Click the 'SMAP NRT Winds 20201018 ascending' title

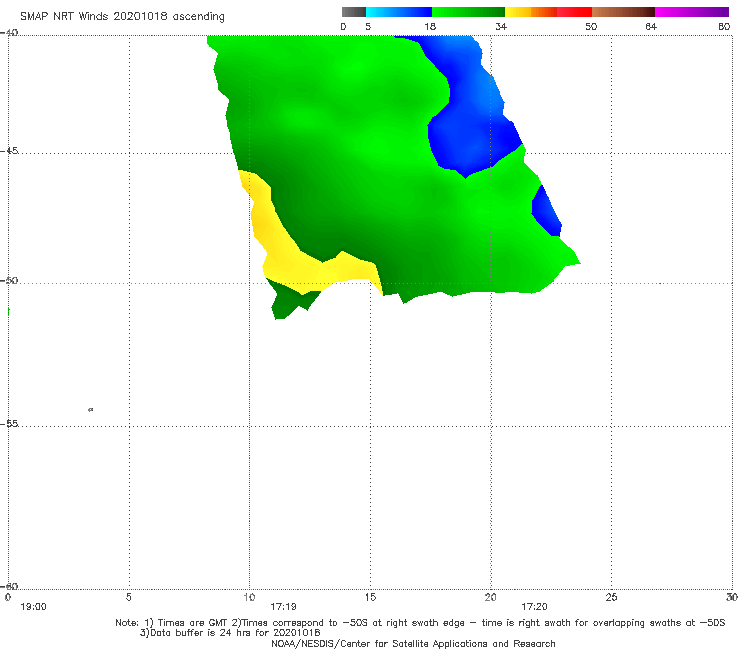click(x=122, y=17)
